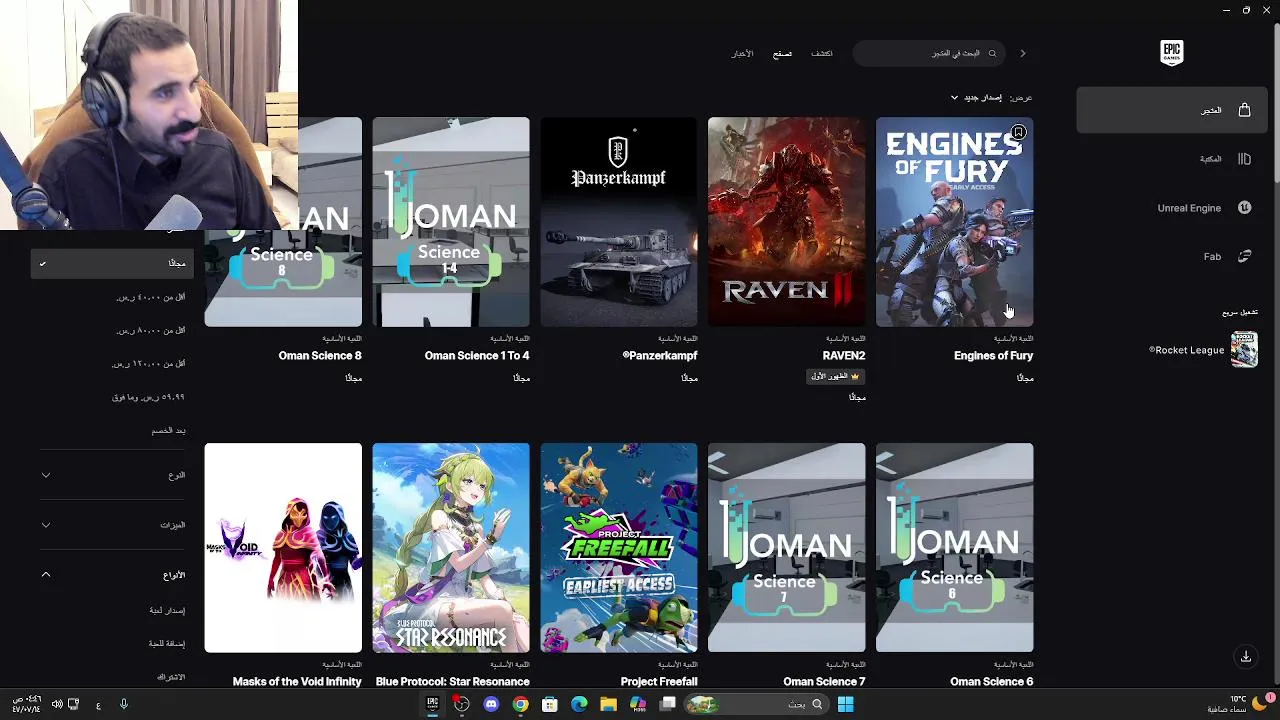Open the Panzerkampf tank cover thumbnail

tap(619, 222)
